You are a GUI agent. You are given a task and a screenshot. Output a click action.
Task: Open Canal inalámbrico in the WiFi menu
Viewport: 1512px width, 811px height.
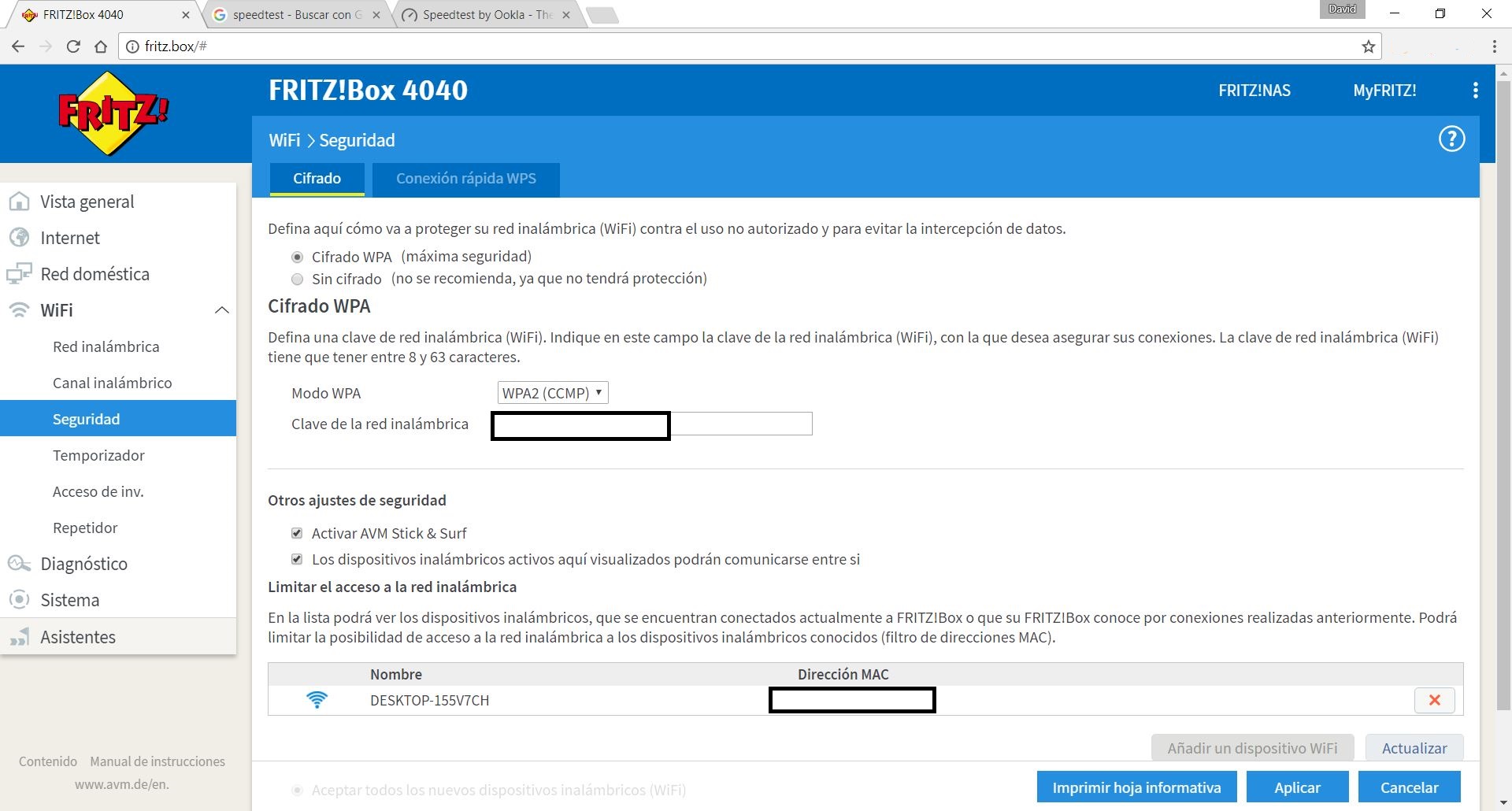(112, 383)
